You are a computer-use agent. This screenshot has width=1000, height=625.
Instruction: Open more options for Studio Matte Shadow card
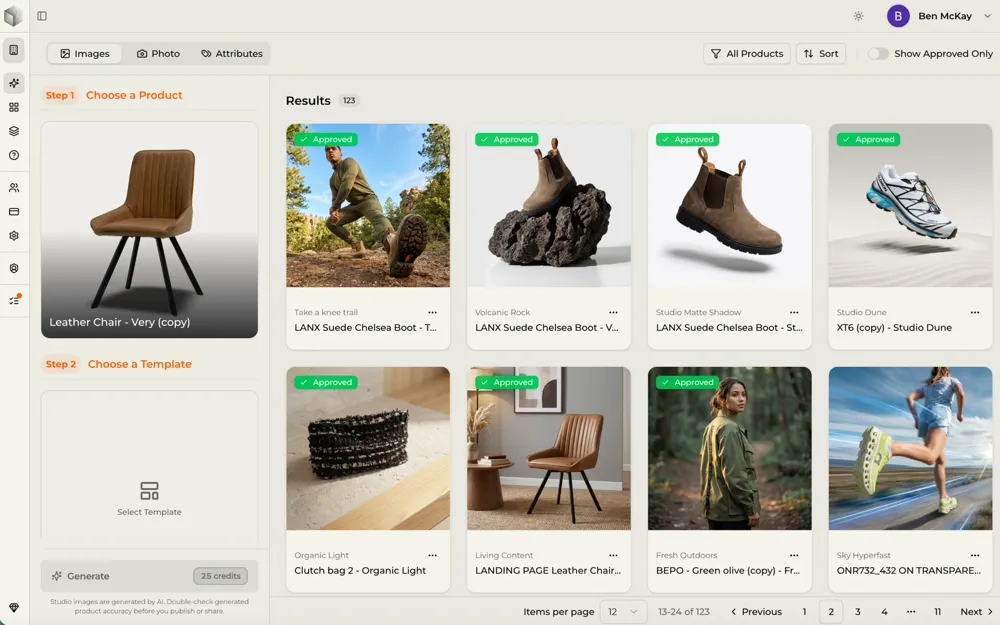(x=794, y=312)
